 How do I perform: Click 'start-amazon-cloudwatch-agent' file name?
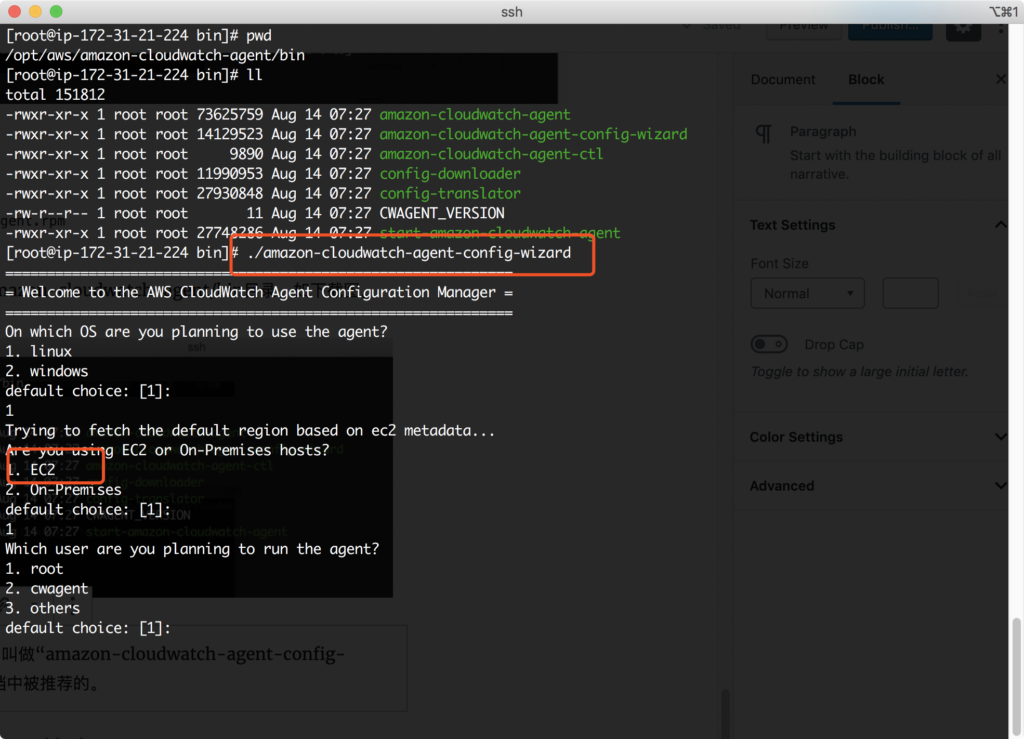coord(500,233)
